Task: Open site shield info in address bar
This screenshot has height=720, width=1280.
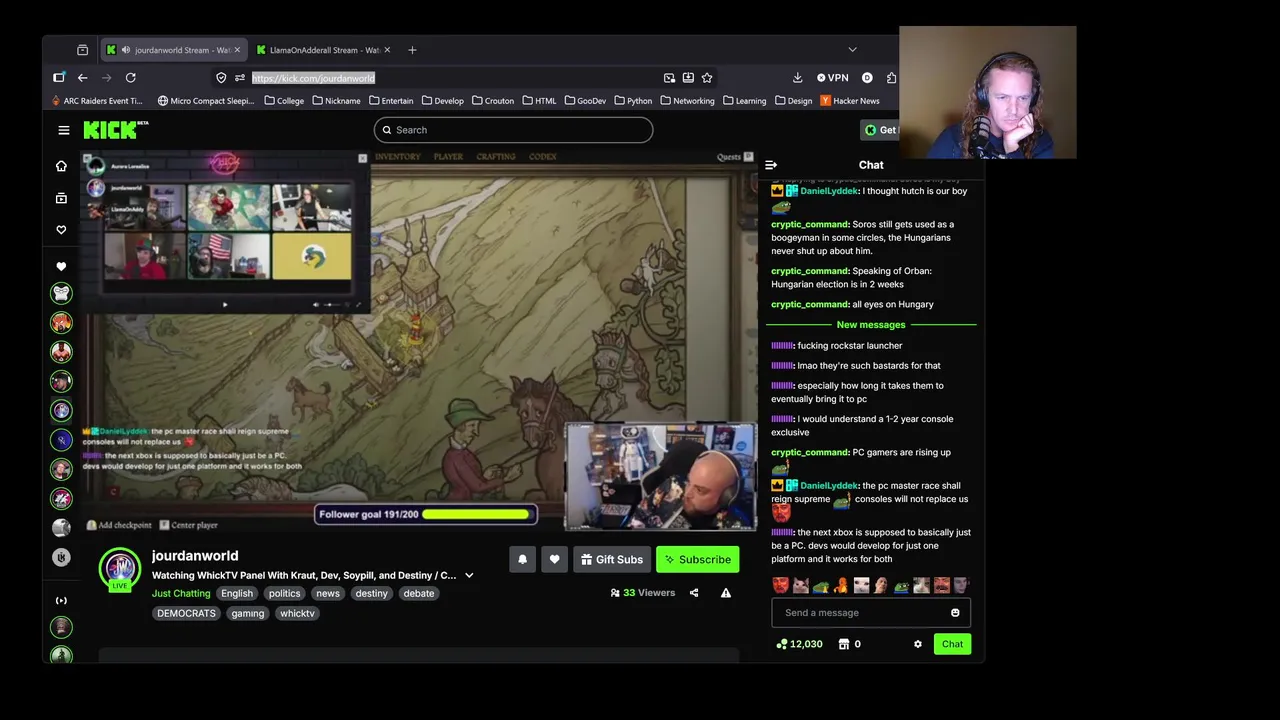Action: [x=221, y=78]
